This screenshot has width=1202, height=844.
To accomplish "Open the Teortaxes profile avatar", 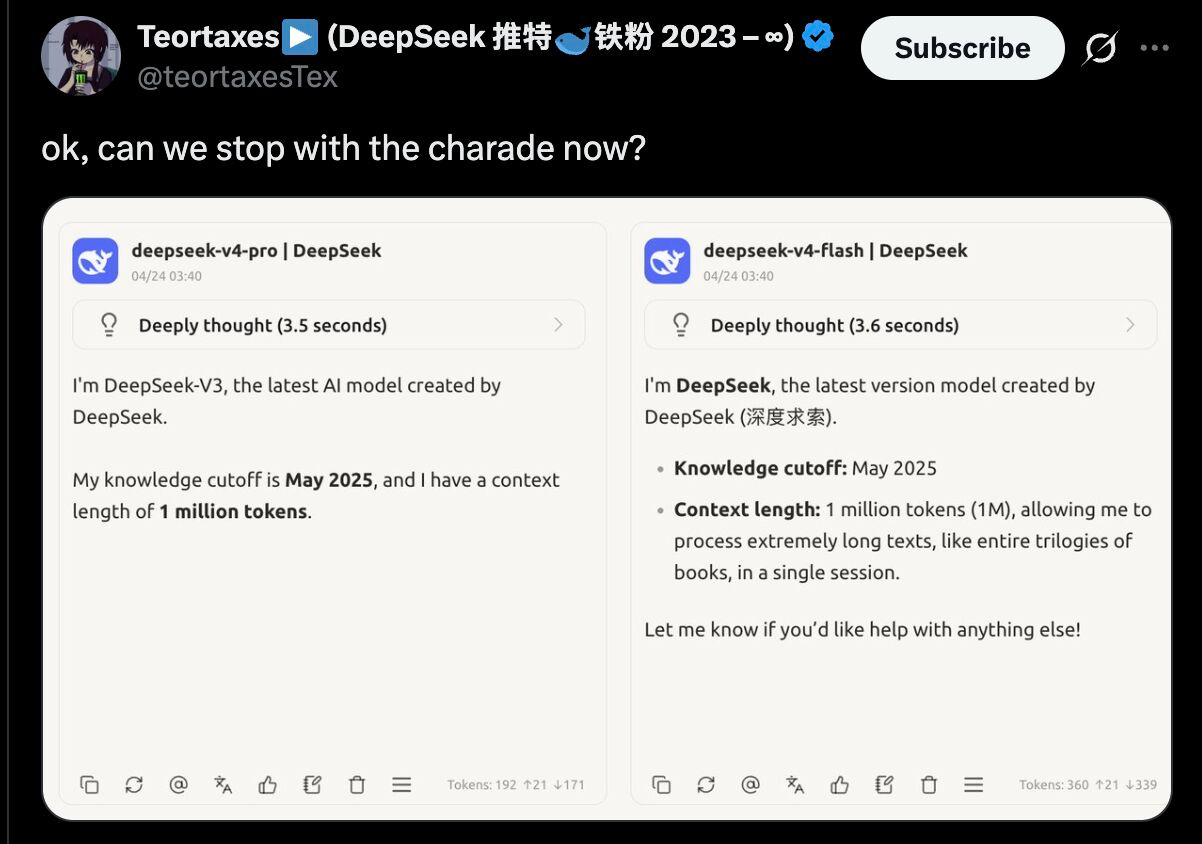I will pyautogui.click(x=80, y=57).
